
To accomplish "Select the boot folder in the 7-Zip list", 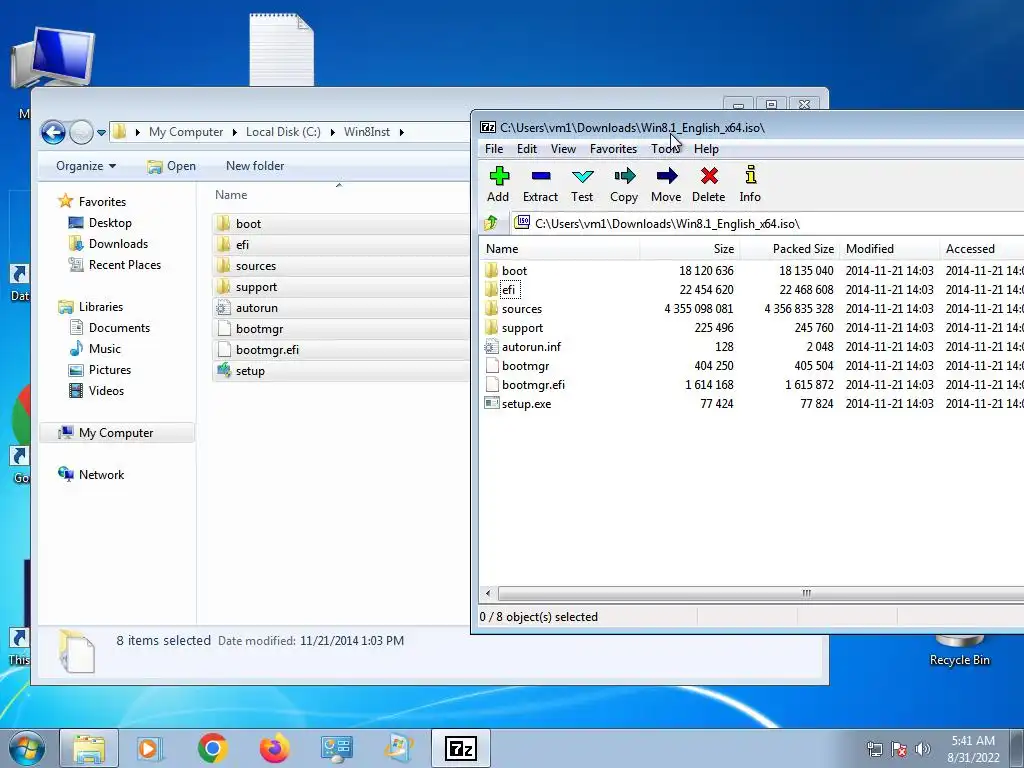I will pos(514,270).
